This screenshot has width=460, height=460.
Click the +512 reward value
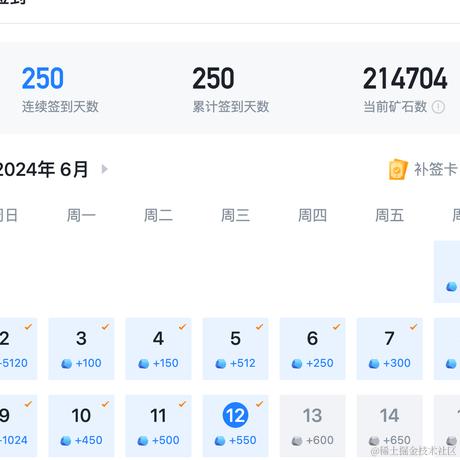pyautogui.click(x=243, y=363)
